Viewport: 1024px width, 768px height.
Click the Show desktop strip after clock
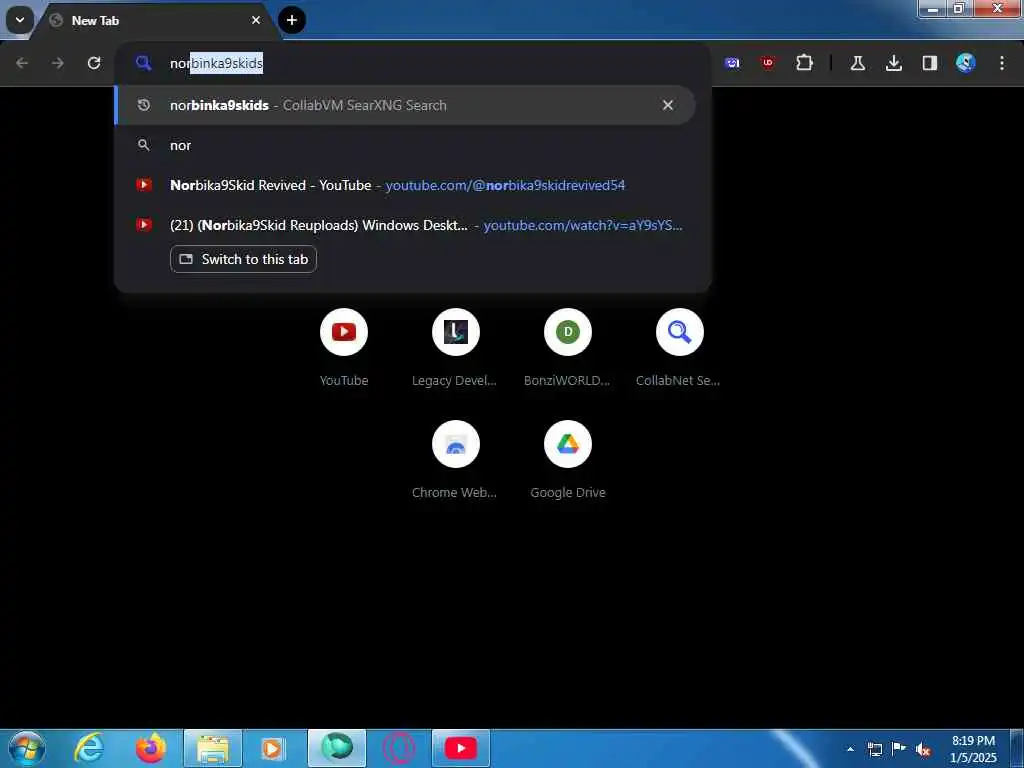pos(1017,748)
